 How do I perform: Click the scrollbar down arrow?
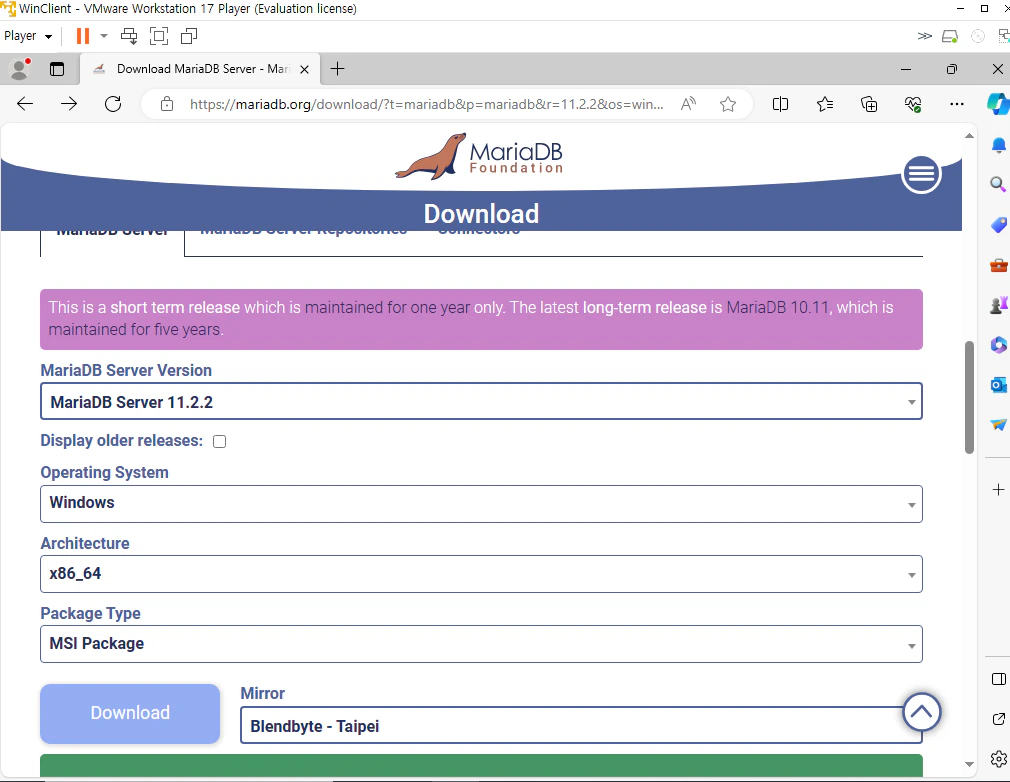(969, 764)
